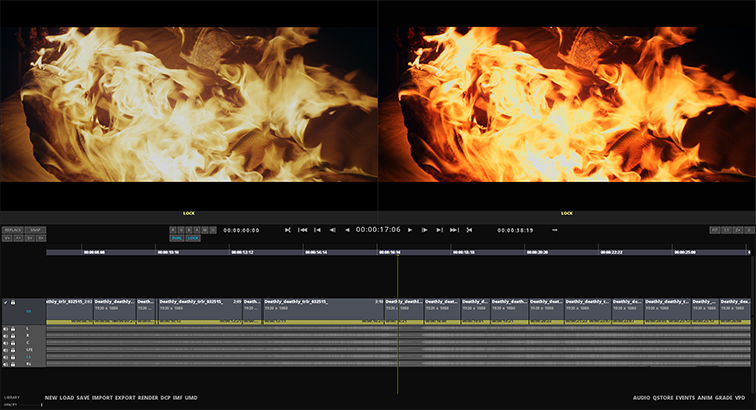
Task: Mute the Rs audio track
Action: 6,364
